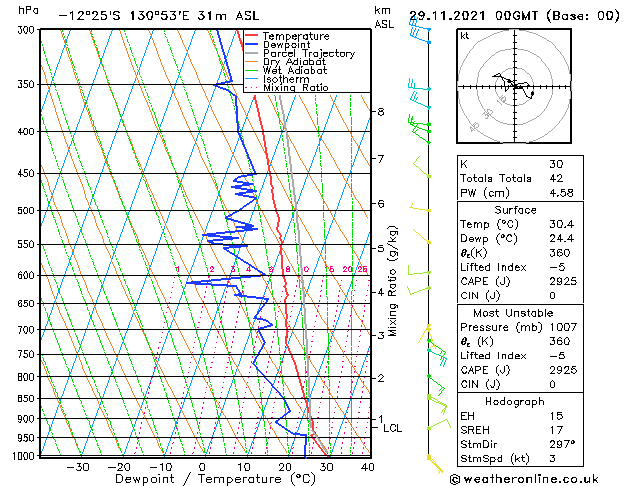This screenshot has height=486, width=629.
Task: Click the Temperature legend entry
Action: 287,36
